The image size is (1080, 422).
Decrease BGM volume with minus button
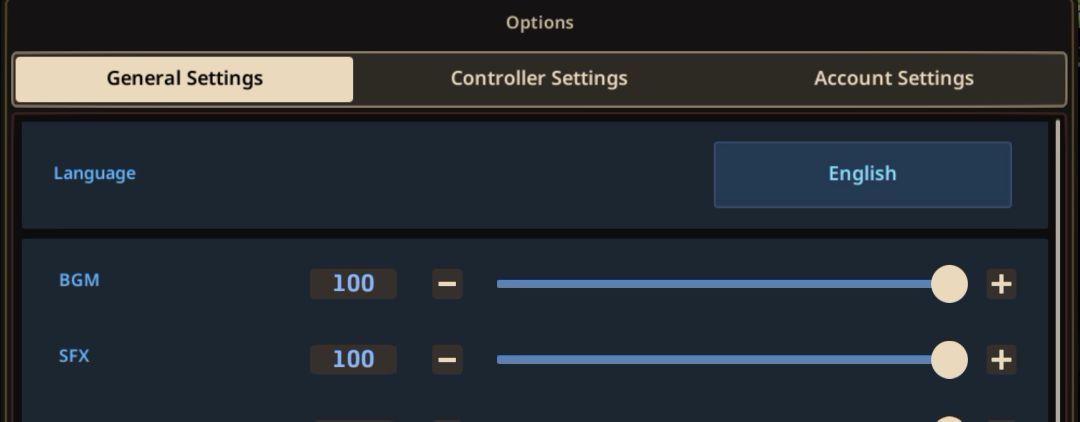(x=447, y=284)
